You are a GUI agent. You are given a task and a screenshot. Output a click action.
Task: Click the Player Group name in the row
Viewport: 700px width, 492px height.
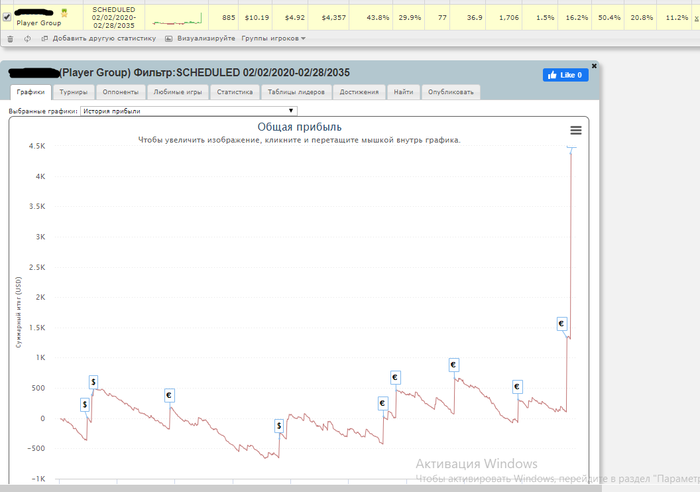pos(39,23)
